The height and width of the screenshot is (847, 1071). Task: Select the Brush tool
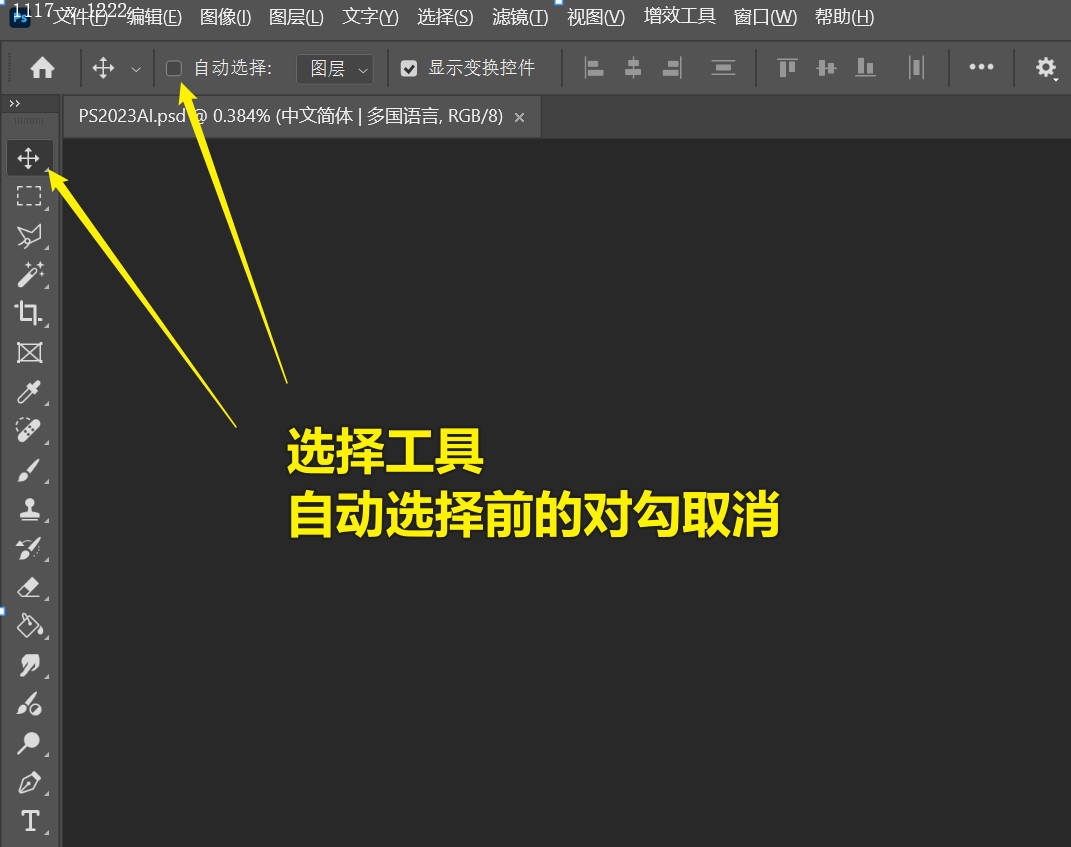click(x=28, y=471)
